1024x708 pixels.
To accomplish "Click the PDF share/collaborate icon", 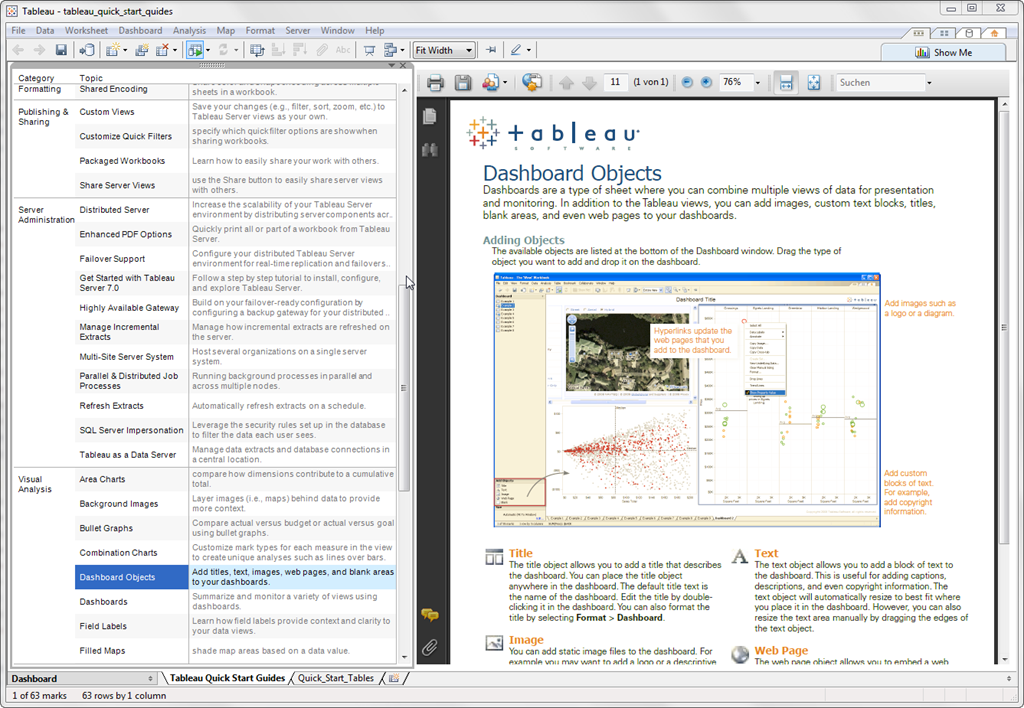I will (x=490, y=83).
